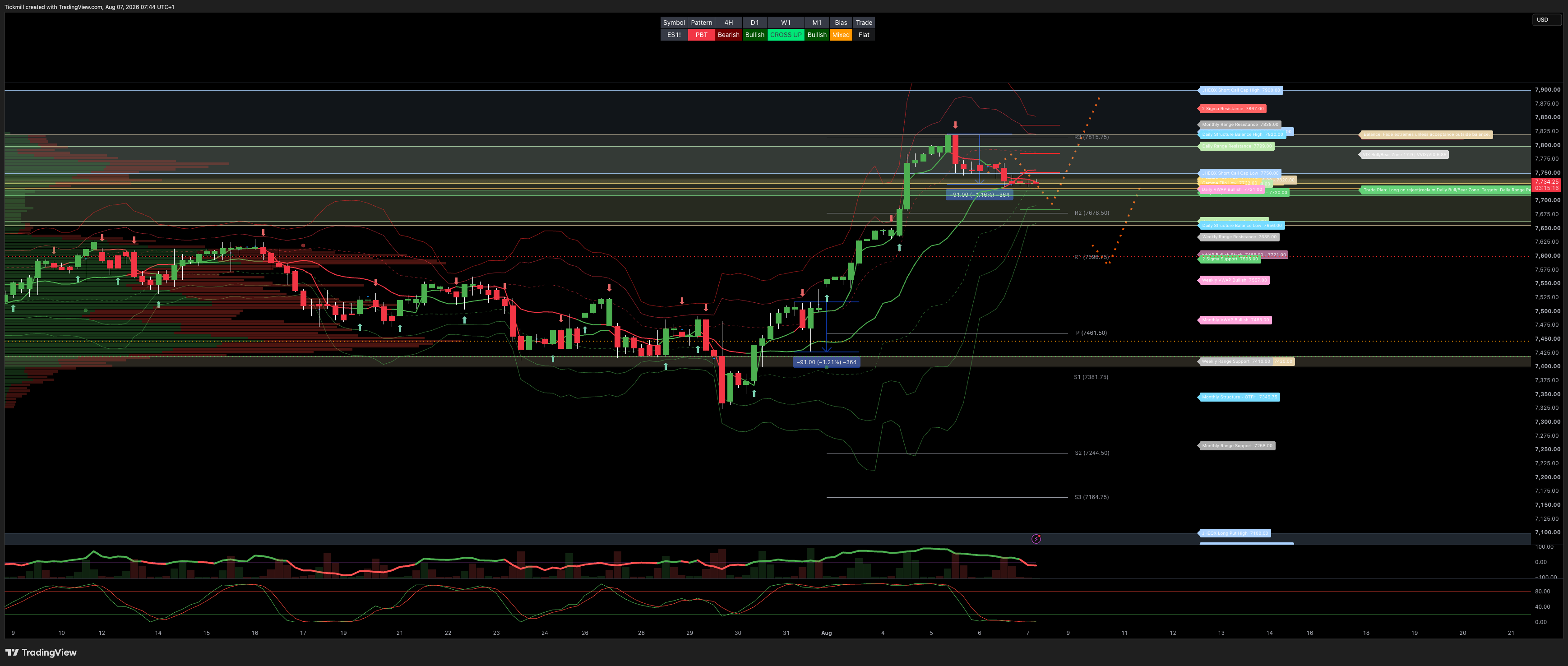The image size is (1568, 666).
Task: Select the Weekly Range Support 7410.00 label
Action: coord(1235,361)
